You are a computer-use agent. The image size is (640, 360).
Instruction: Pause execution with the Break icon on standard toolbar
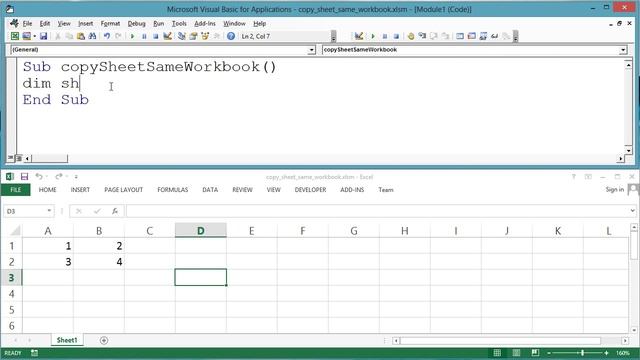(x=144, y=36)
